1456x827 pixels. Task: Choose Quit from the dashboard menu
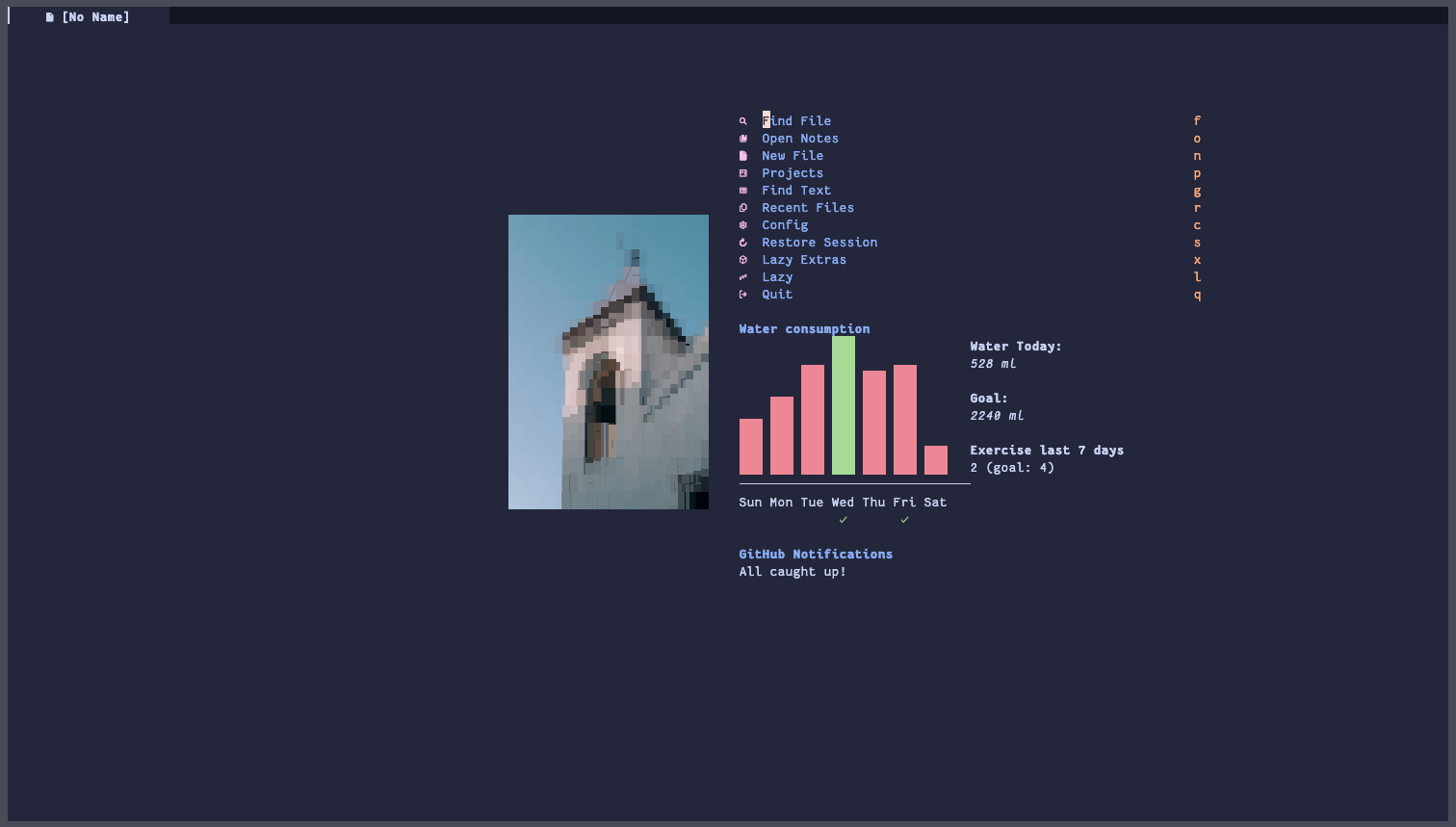point(776,294)
